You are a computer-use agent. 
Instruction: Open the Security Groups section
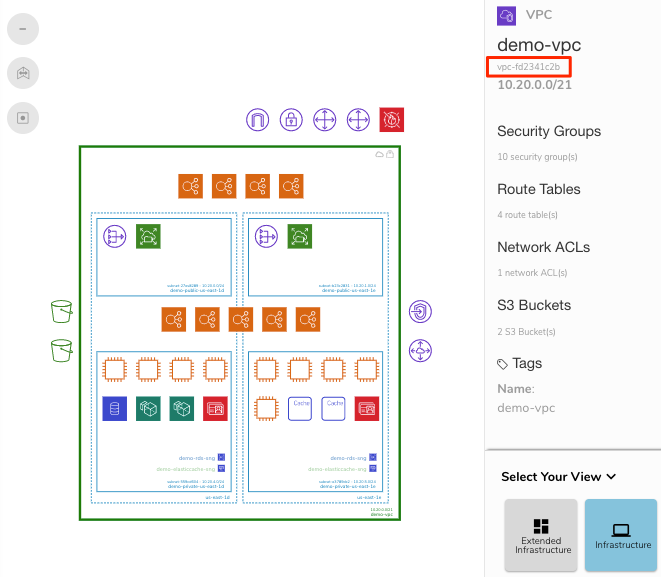[x=549, y=131]
